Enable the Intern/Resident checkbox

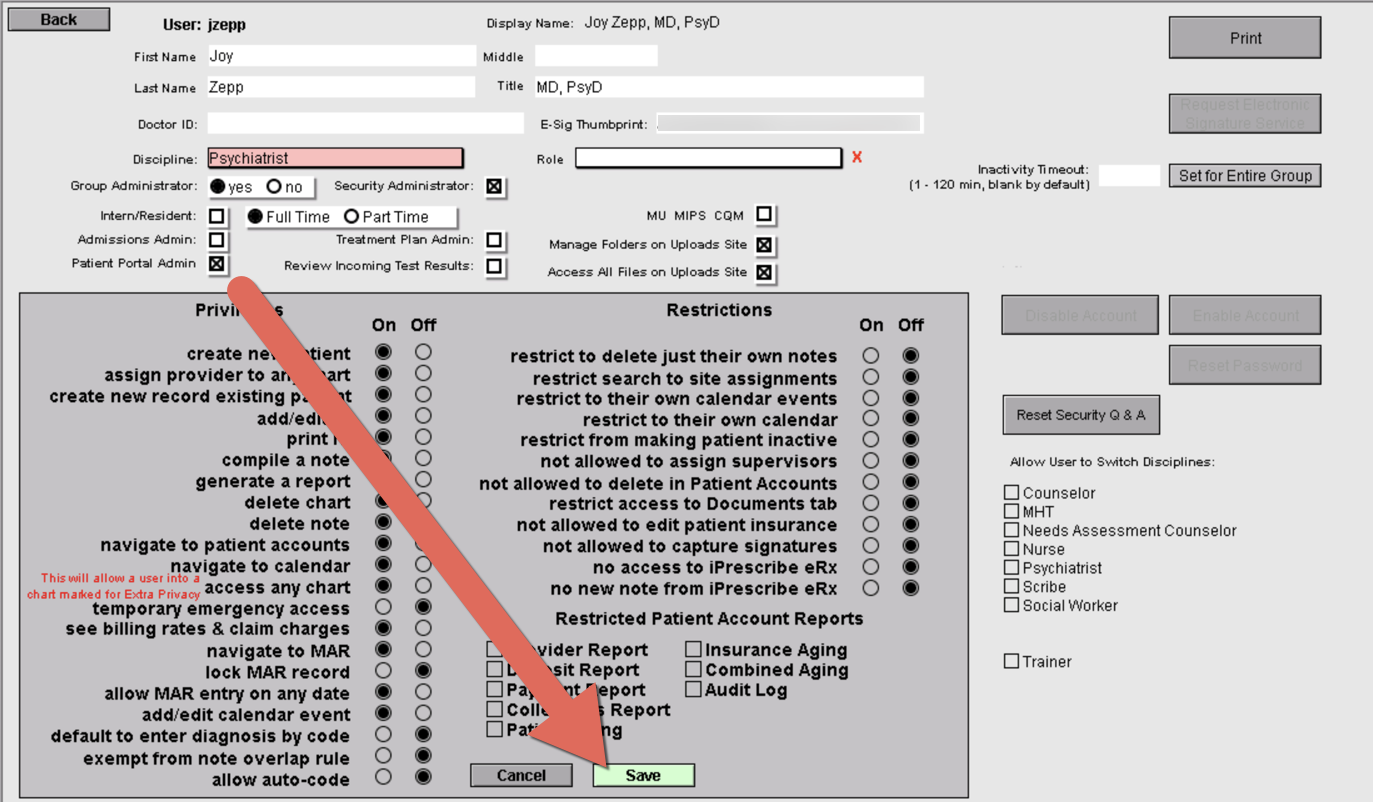[x=217, y=217]
